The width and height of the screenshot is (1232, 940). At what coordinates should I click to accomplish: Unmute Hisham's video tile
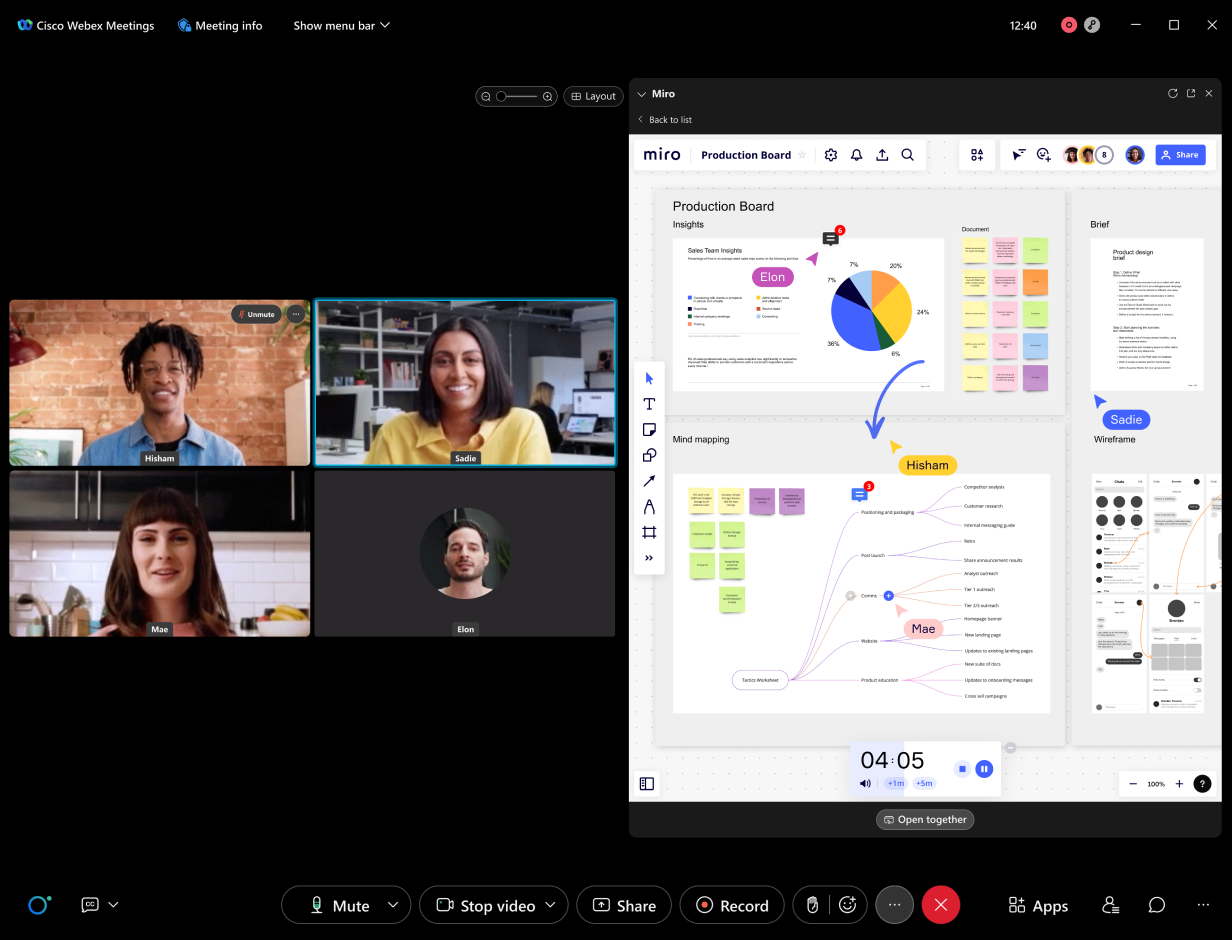point(256,314)
